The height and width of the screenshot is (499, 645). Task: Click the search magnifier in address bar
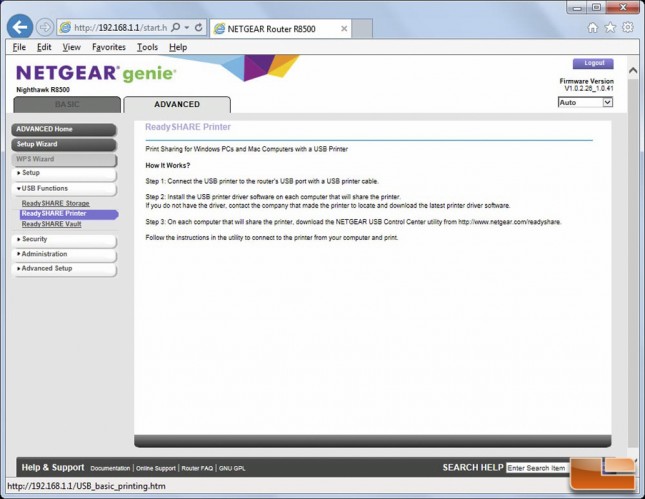point(176,28)
